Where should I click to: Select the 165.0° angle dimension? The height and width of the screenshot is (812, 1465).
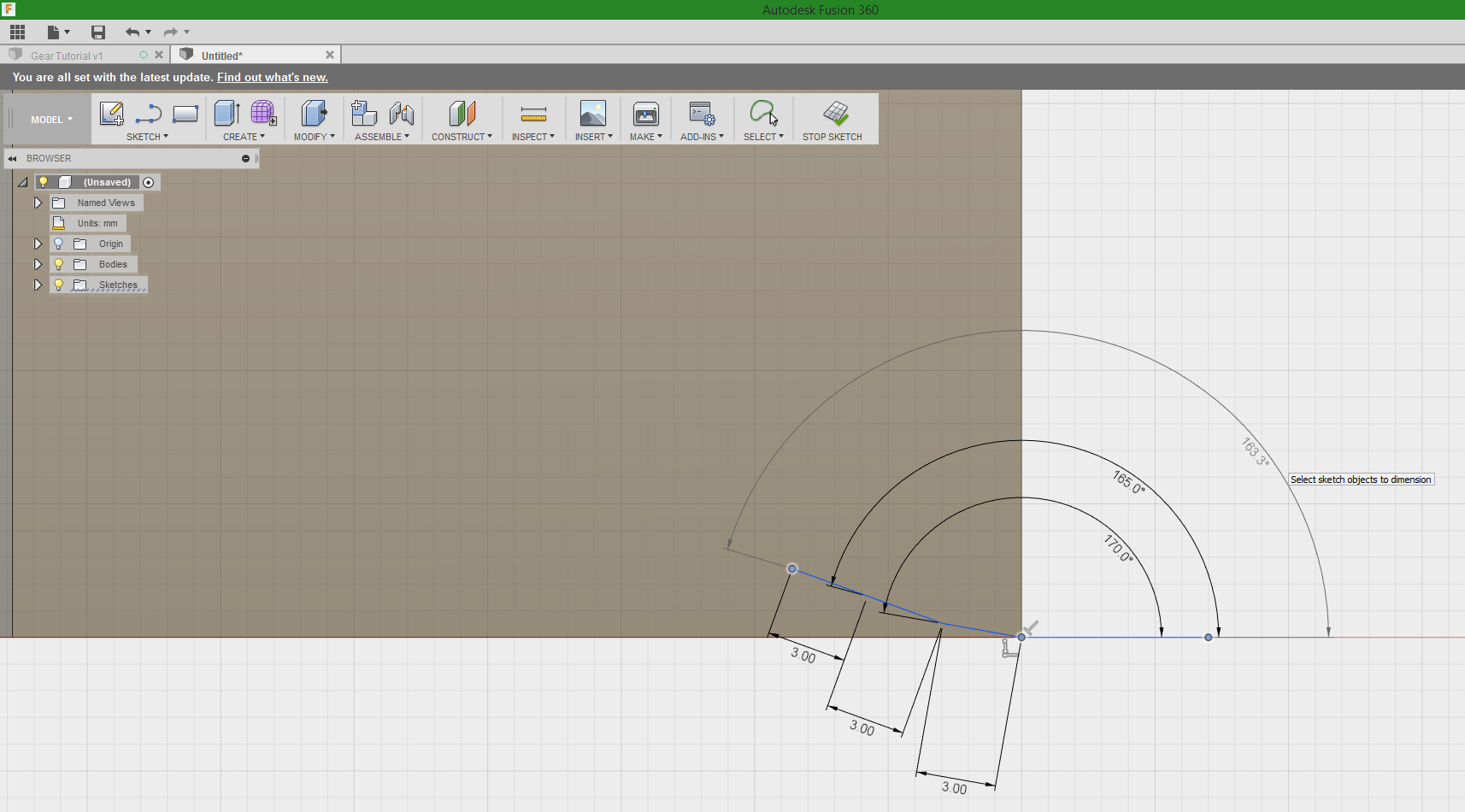click(x=1128, y=482)
